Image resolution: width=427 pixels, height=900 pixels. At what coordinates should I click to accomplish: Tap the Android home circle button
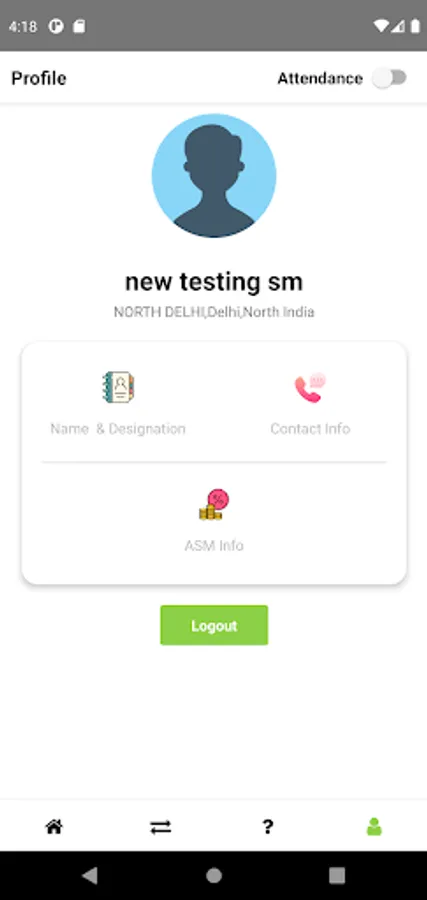[x=214, y=875]
